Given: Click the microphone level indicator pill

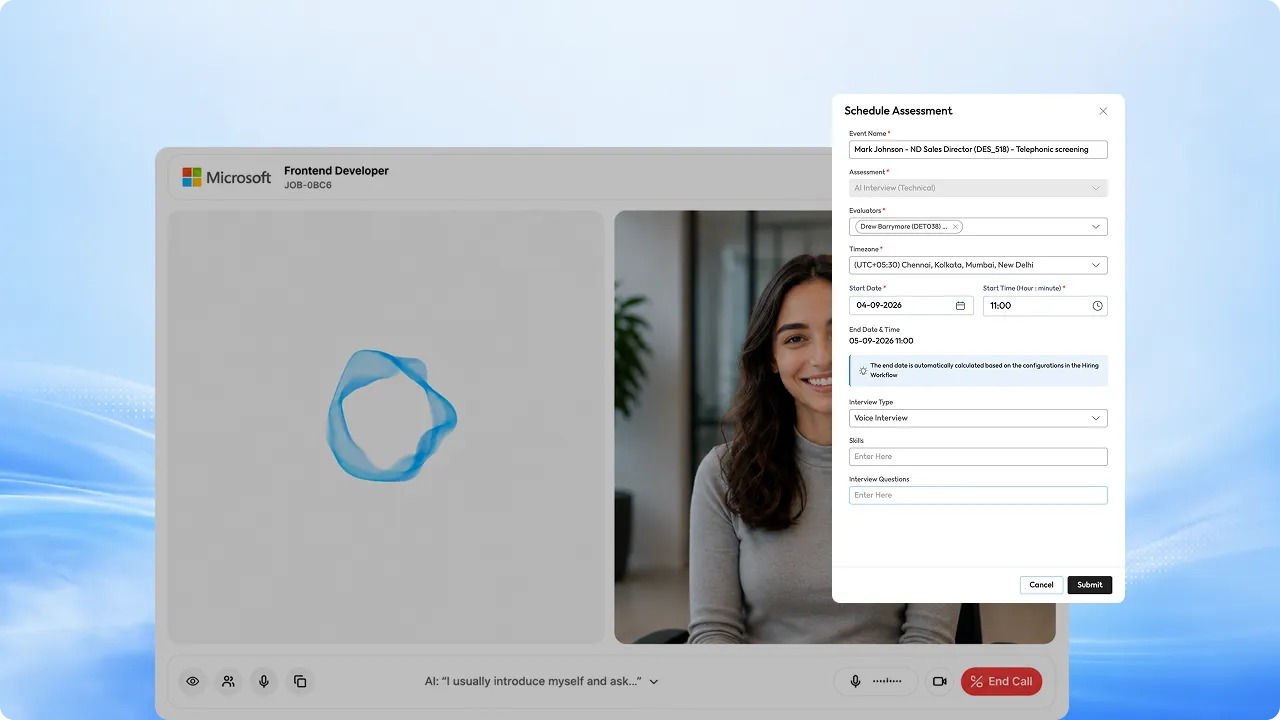Looking at the screenshot, I should coord(876,681).
